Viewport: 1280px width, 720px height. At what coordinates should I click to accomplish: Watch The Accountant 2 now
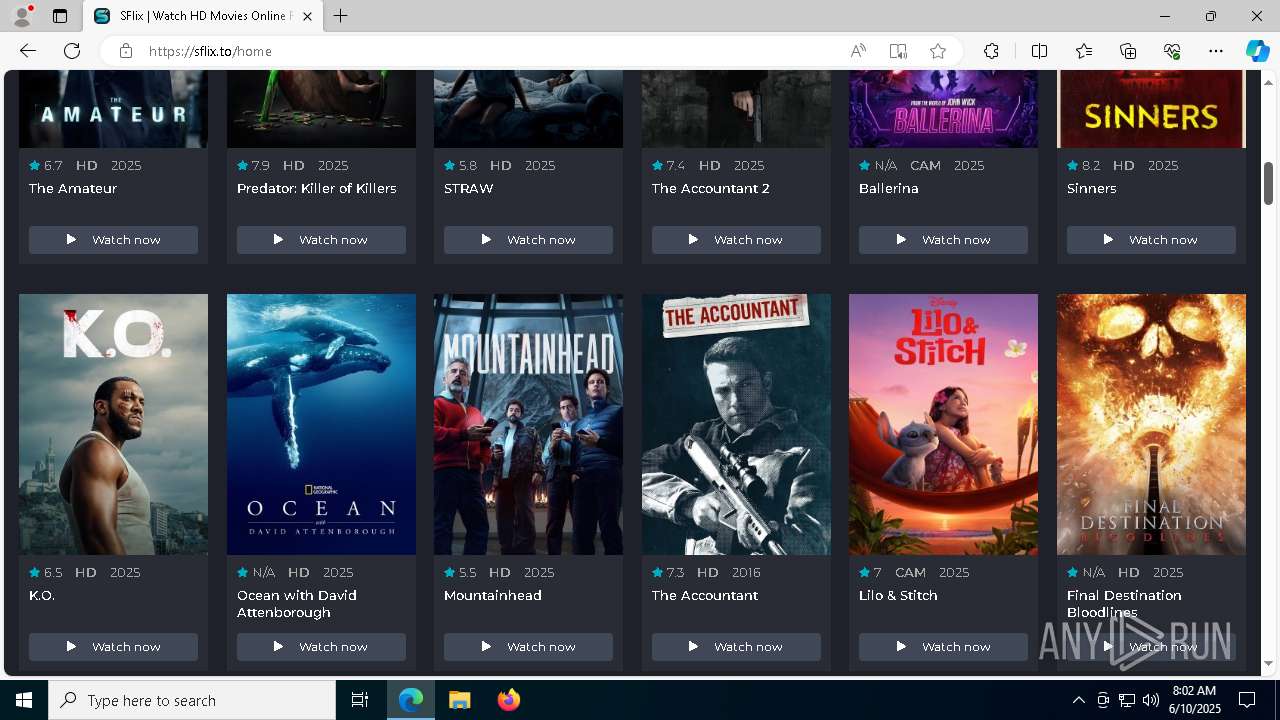[x=736, y=240]
